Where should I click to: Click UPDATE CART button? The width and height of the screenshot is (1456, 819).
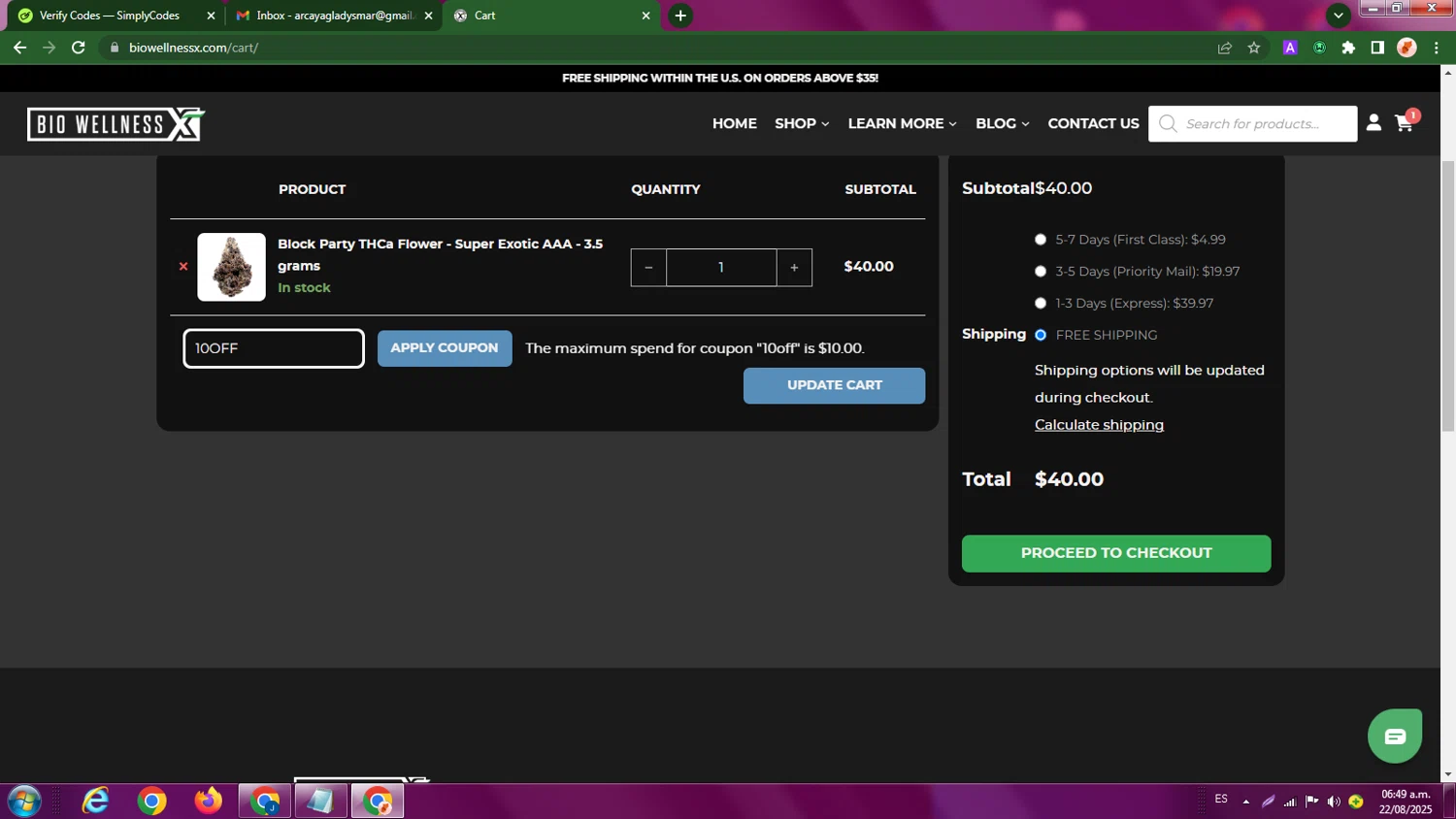[834, 385]
